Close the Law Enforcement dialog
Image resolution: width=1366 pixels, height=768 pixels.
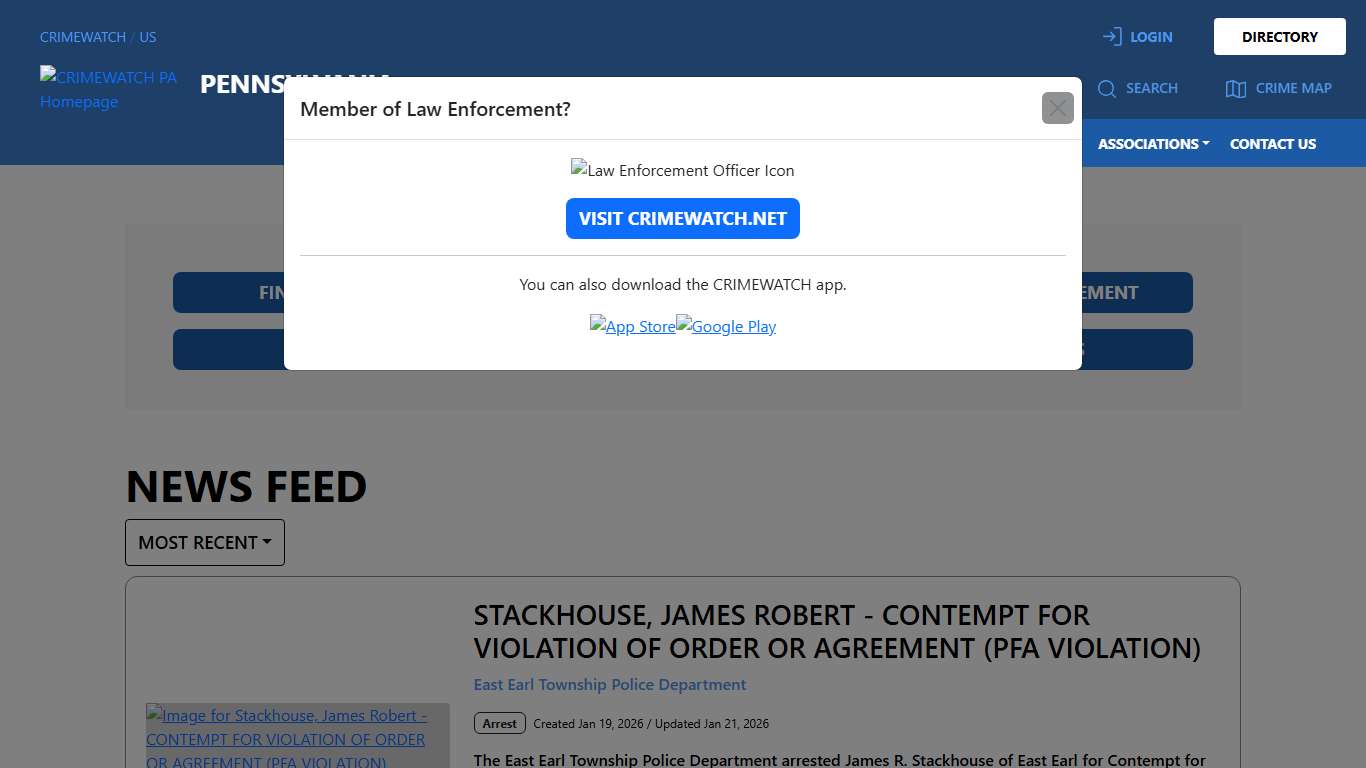pyautogui.click(x=1057, y=108)
